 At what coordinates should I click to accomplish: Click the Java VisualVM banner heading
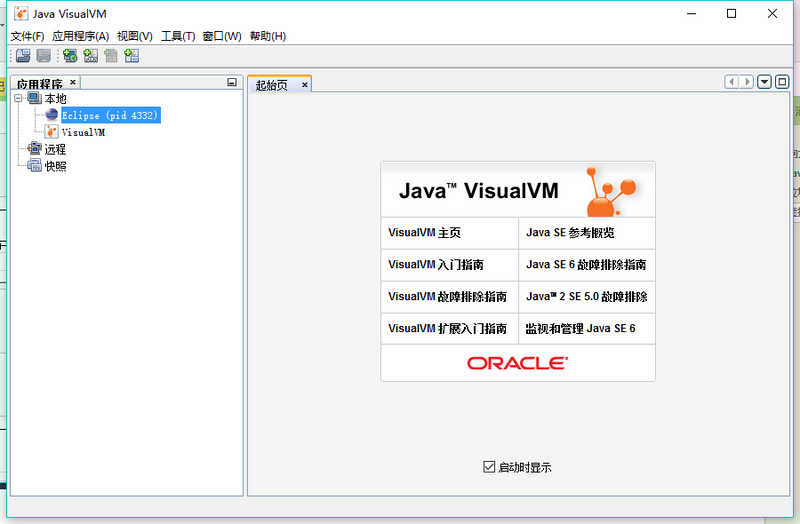[479, 191]
